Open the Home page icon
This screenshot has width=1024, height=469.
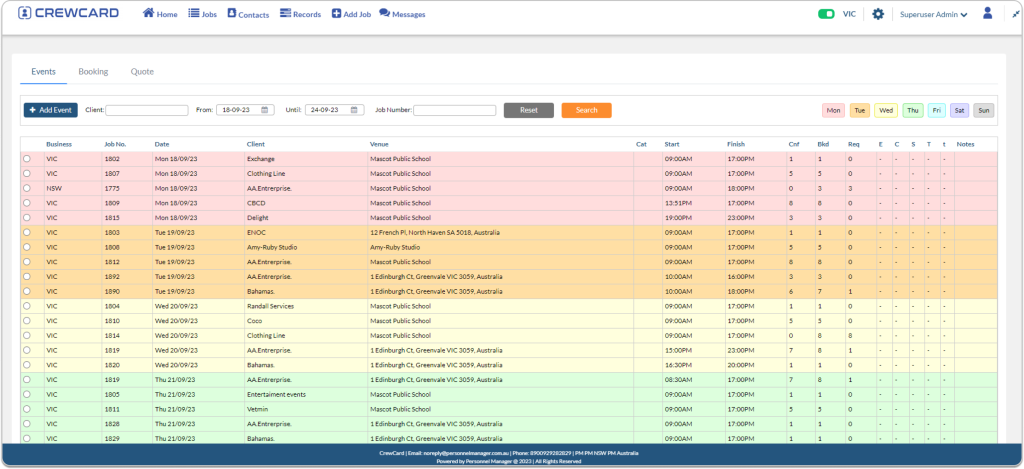(x=149, y=14)
